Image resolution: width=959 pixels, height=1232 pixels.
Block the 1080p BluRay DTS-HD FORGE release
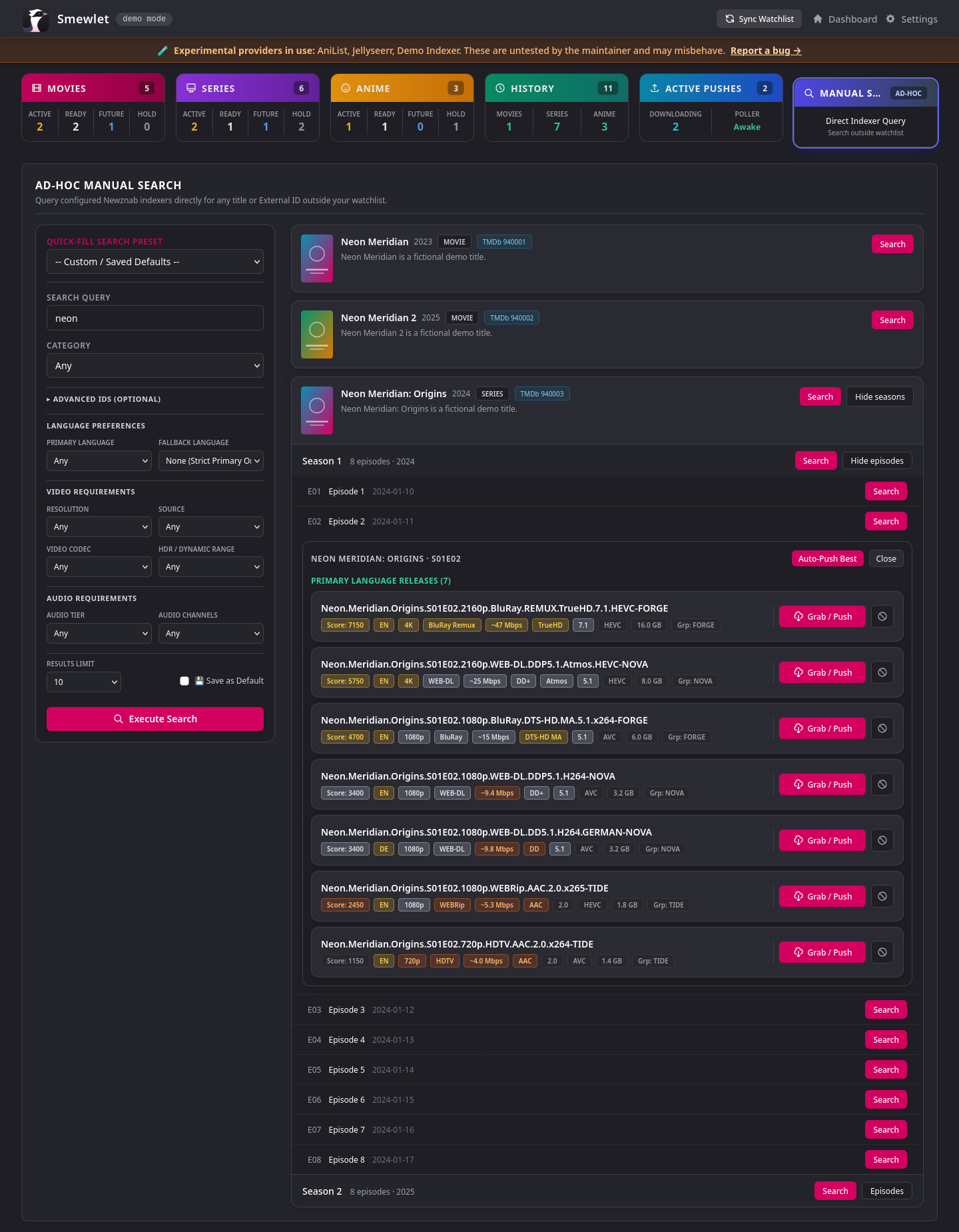[x=882, y=728]
